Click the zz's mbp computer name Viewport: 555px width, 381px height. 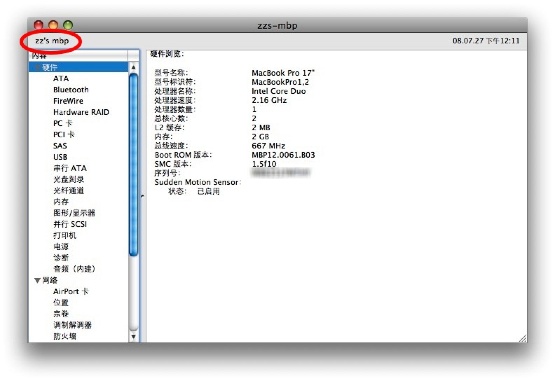(52, 41)
